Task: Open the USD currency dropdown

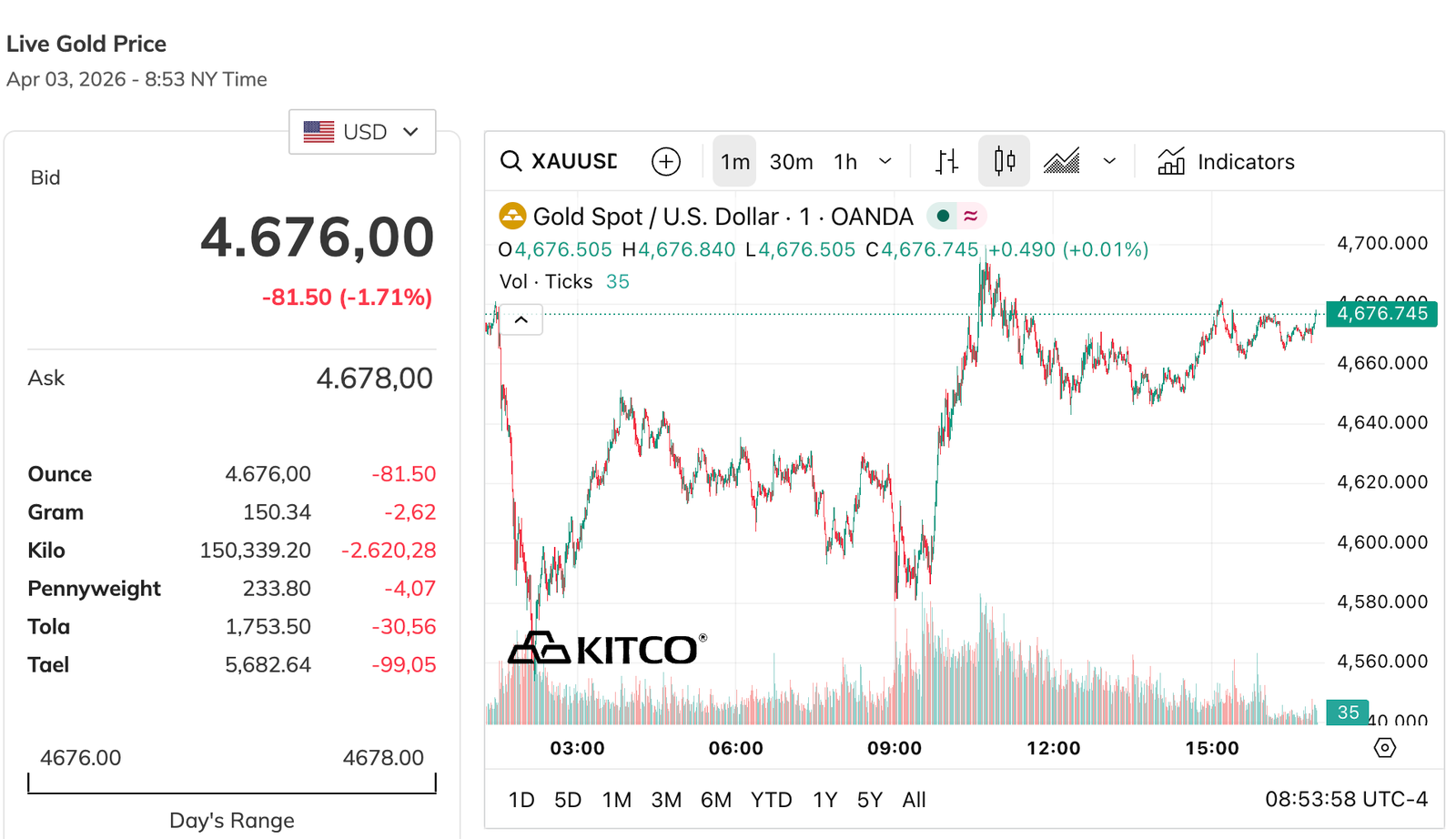Action: pos(362,132)
